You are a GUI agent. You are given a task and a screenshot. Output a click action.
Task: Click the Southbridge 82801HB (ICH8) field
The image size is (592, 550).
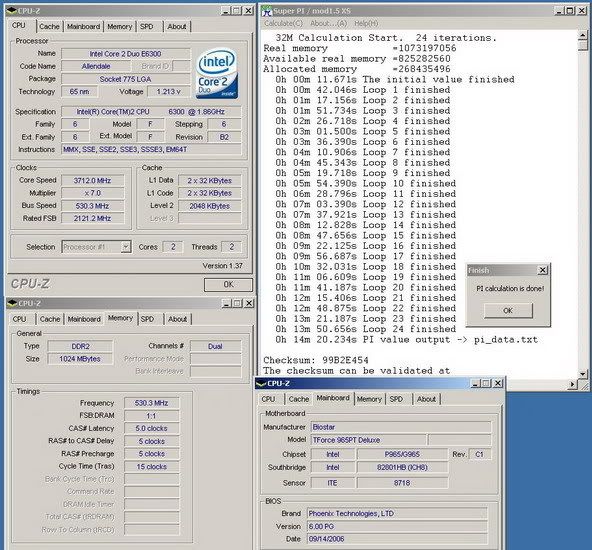pyautogui.click(x=402, y=467)
